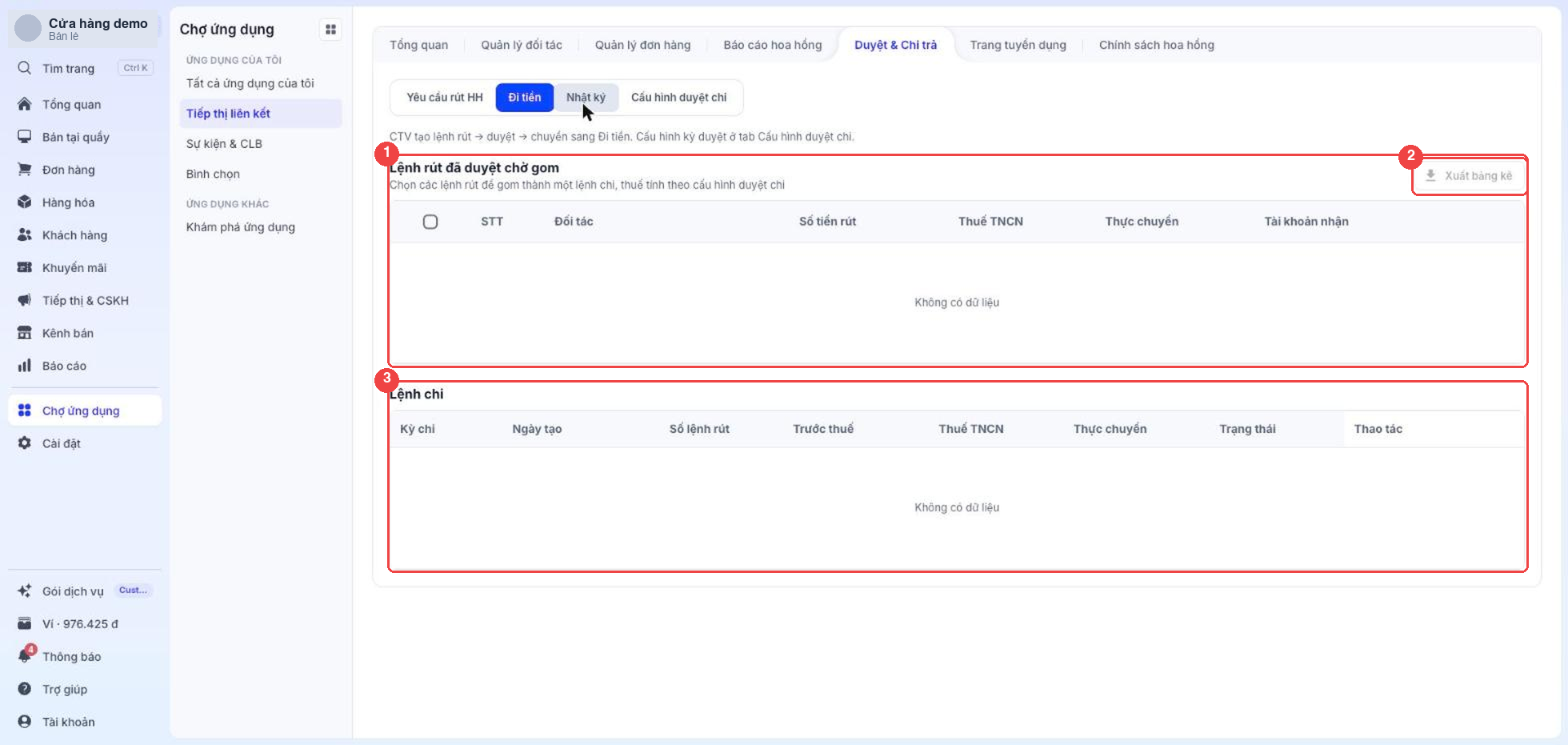Select the Duyệt & Chi trả tab

[x=895, y=45]
